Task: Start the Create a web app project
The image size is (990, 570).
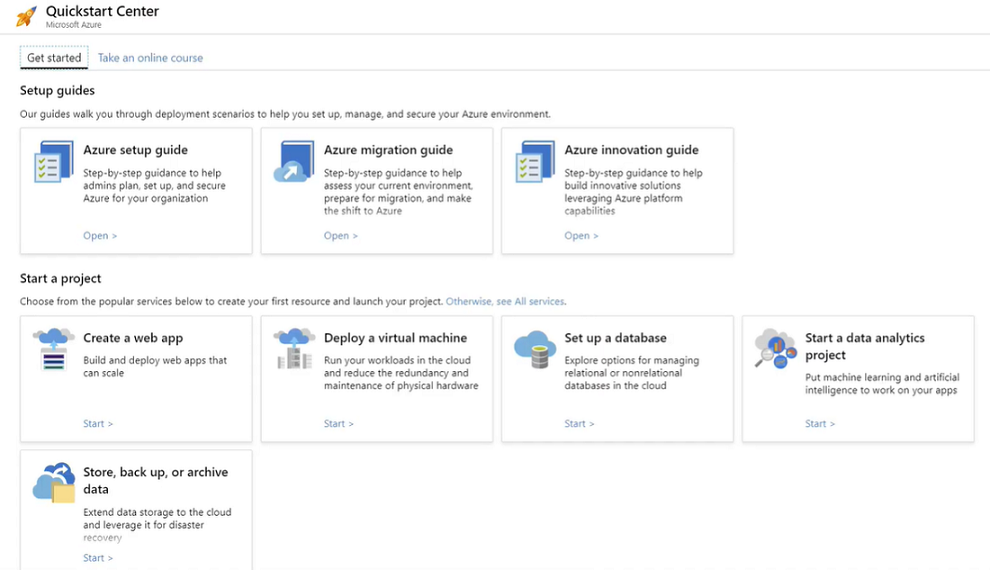Action: (98, 424)
